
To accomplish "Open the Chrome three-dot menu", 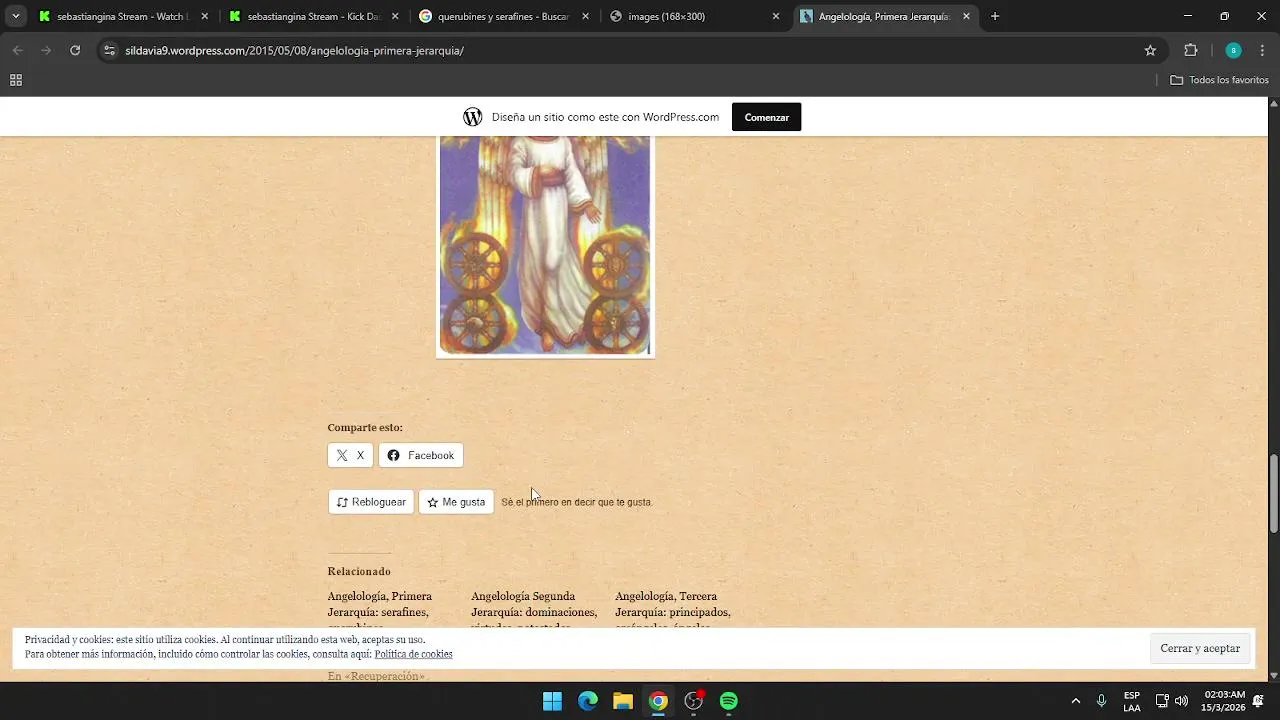I will click(1262, 50).
